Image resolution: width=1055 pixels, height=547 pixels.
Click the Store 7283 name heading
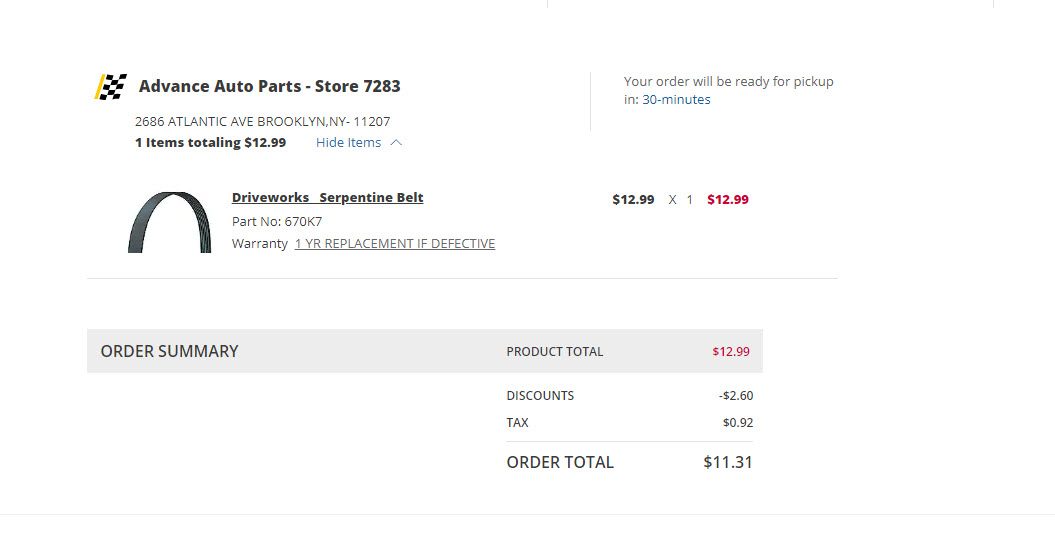pyautogui.click(x=269, y=86)
